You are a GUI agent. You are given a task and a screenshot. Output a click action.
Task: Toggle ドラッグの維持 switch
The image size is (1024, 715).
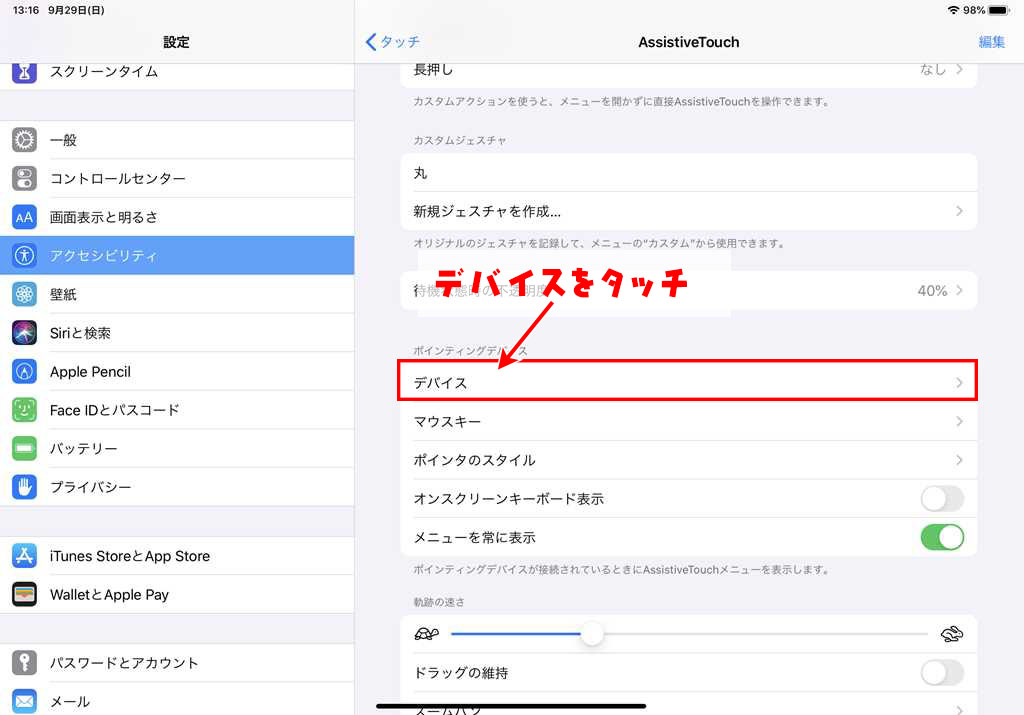coord(942,673)
